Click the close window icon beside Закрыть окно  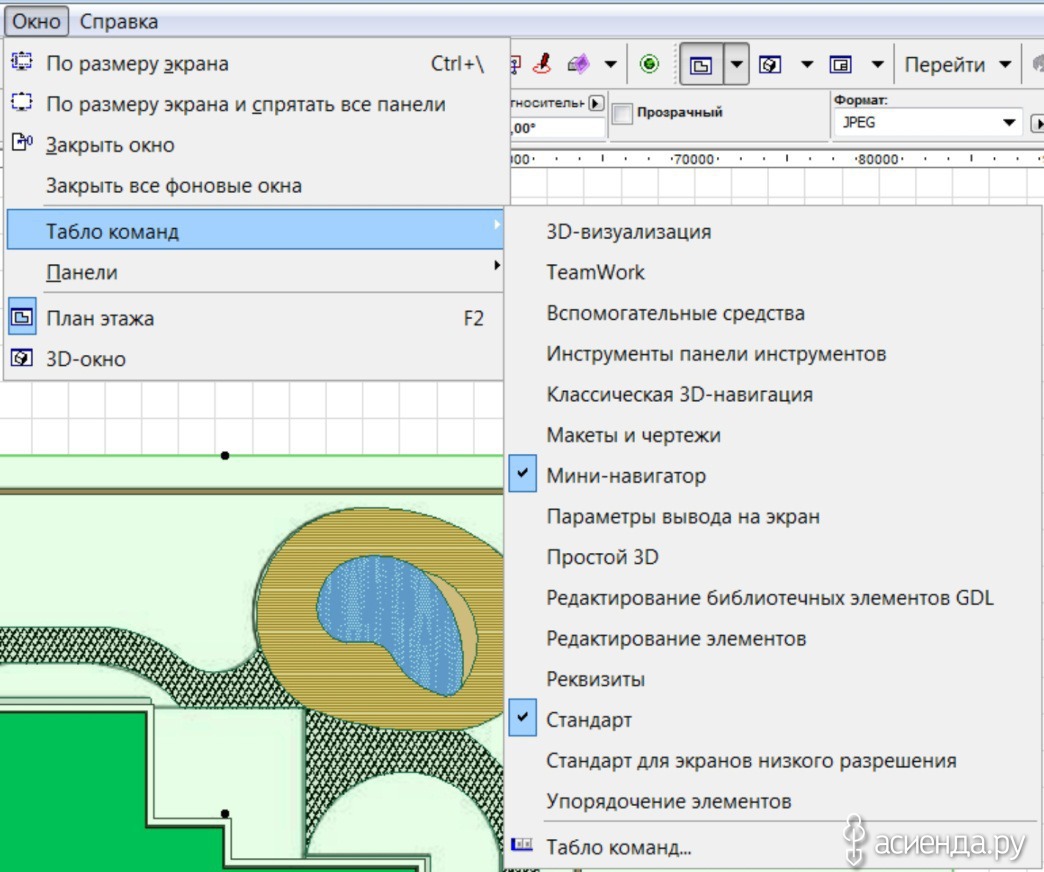(x=22, y=142)
